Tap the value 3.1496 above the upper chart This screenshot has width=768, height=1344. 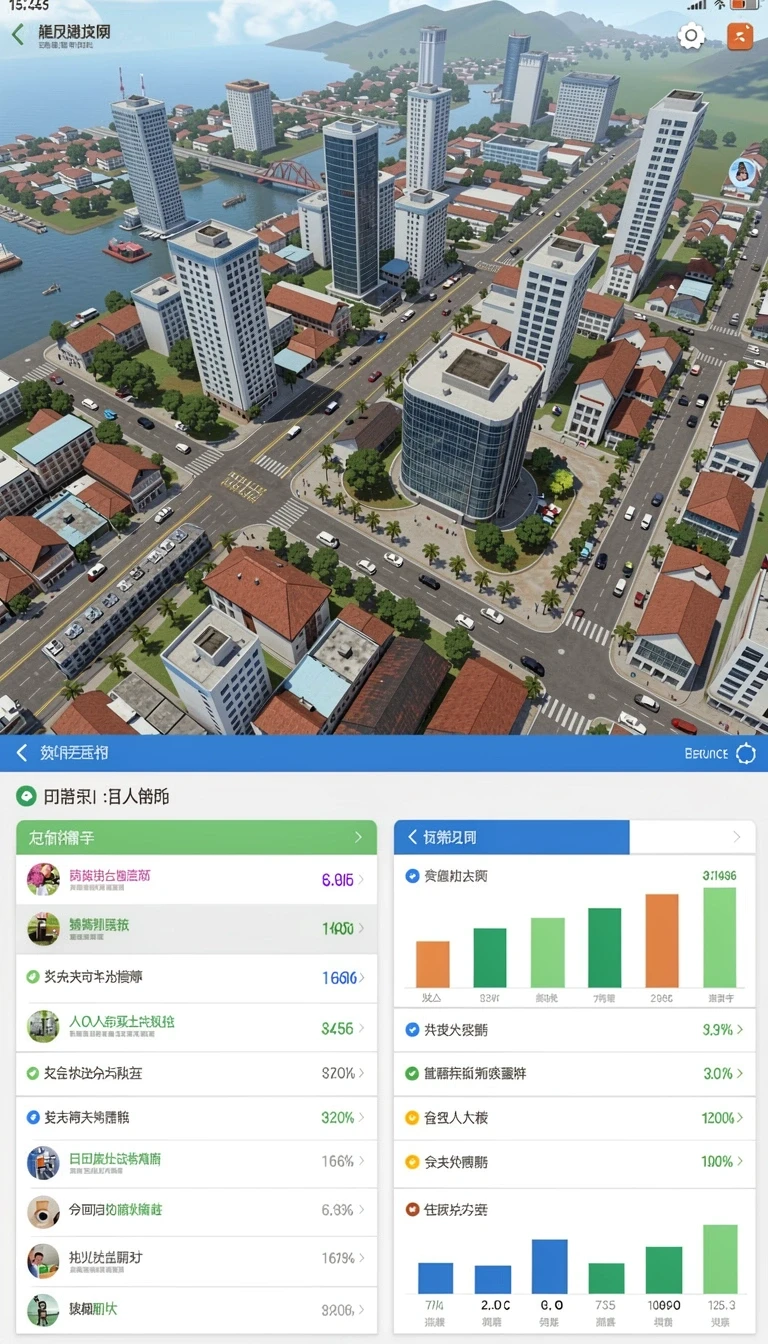[x=719, y=876]
